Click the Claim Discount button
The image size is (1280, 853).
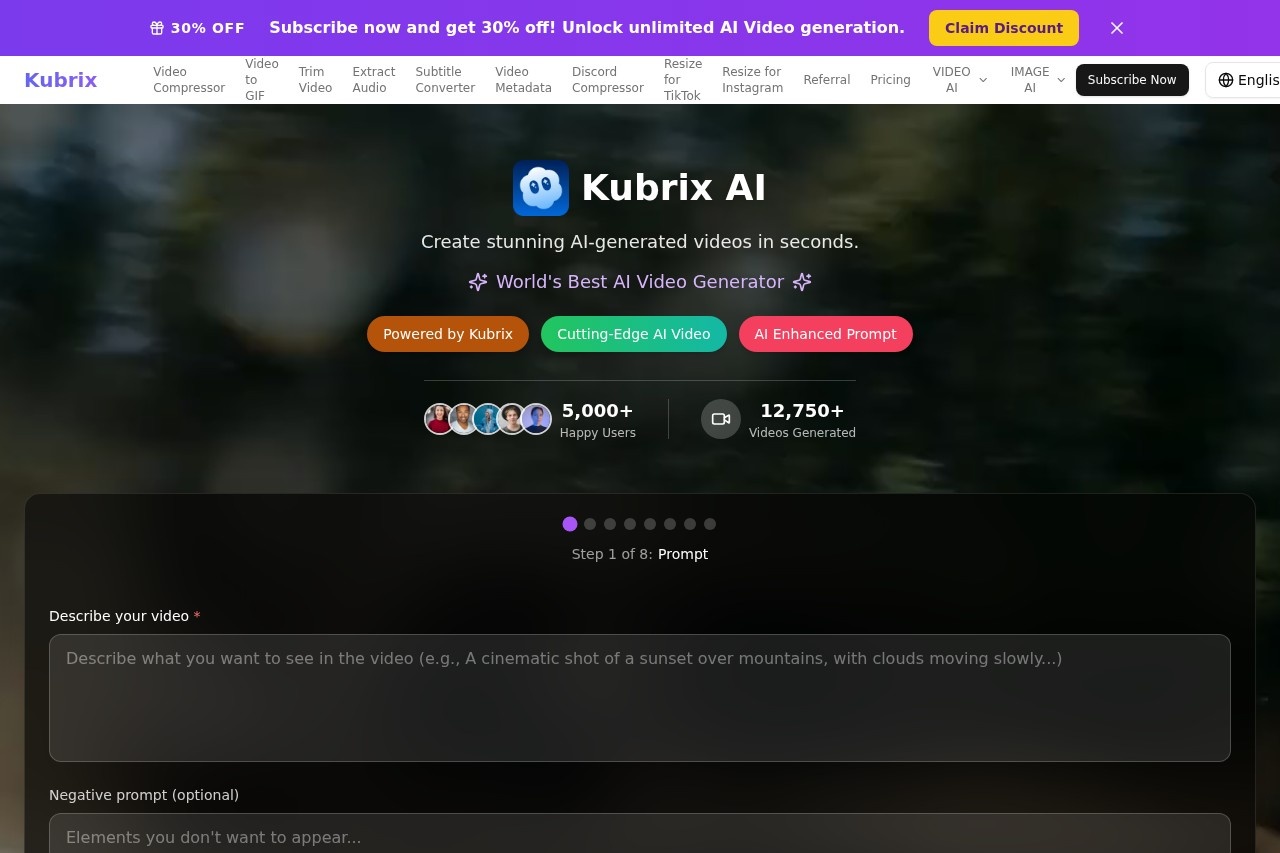1003,28
